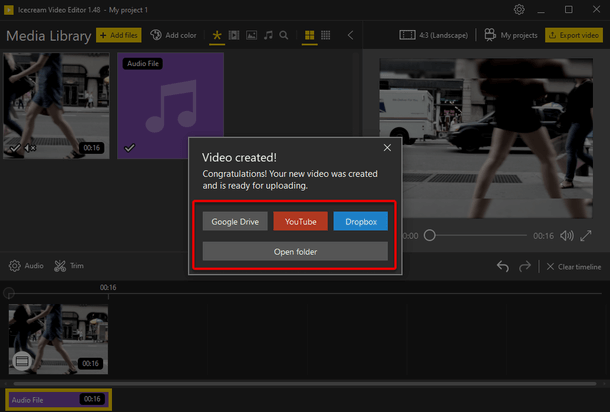Select the video clip on the timeline

[x=58, y=339]
